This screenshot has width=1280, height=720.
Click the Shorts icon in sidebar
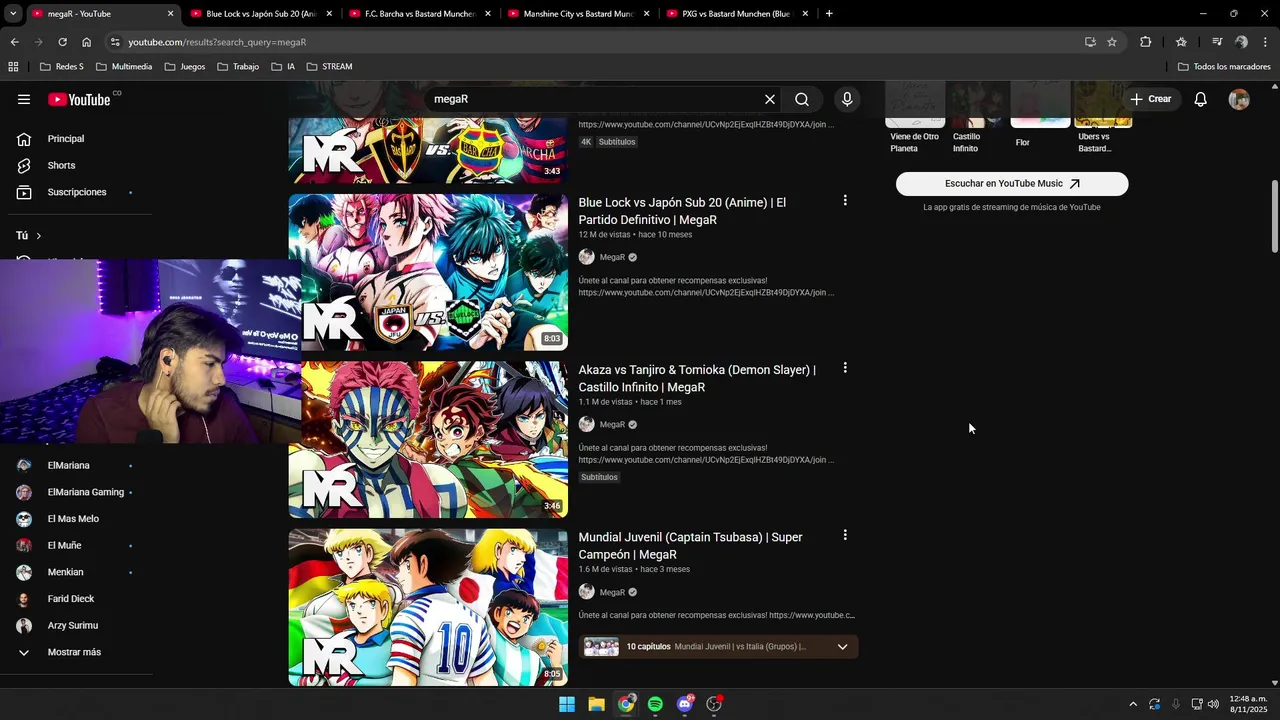pyautogui.click(x=24, y=165)
